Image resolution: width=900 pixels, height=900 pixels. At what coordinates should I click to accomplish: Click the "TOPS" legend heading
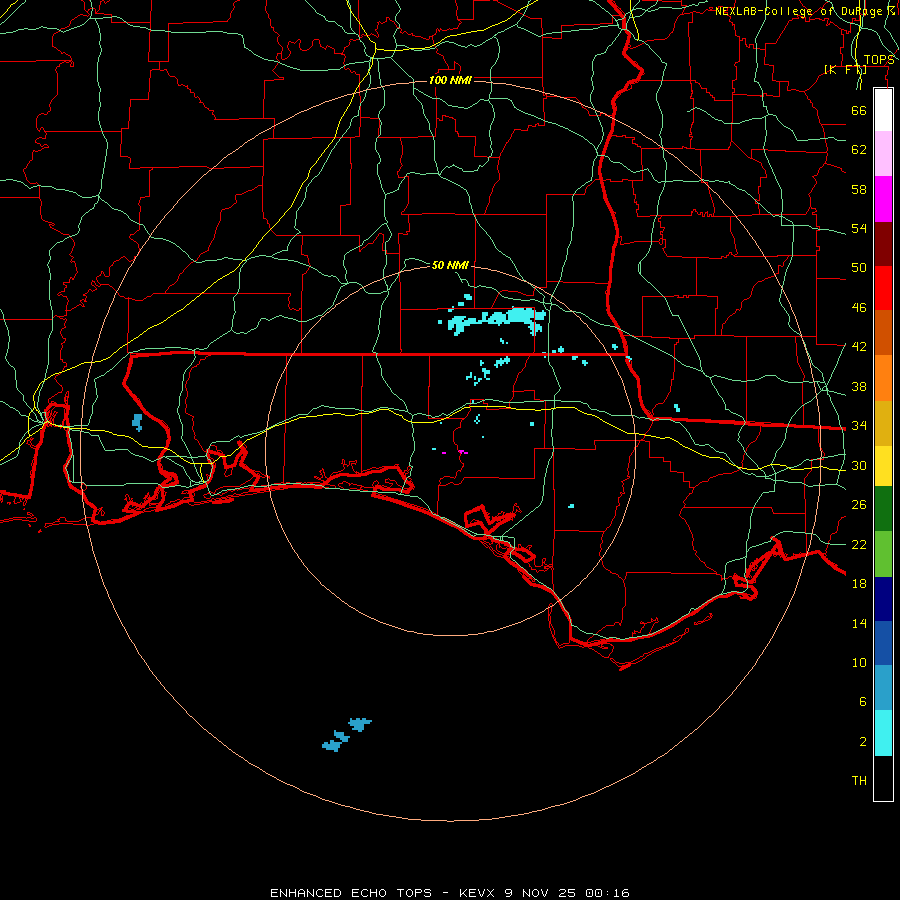click(879, 60)
